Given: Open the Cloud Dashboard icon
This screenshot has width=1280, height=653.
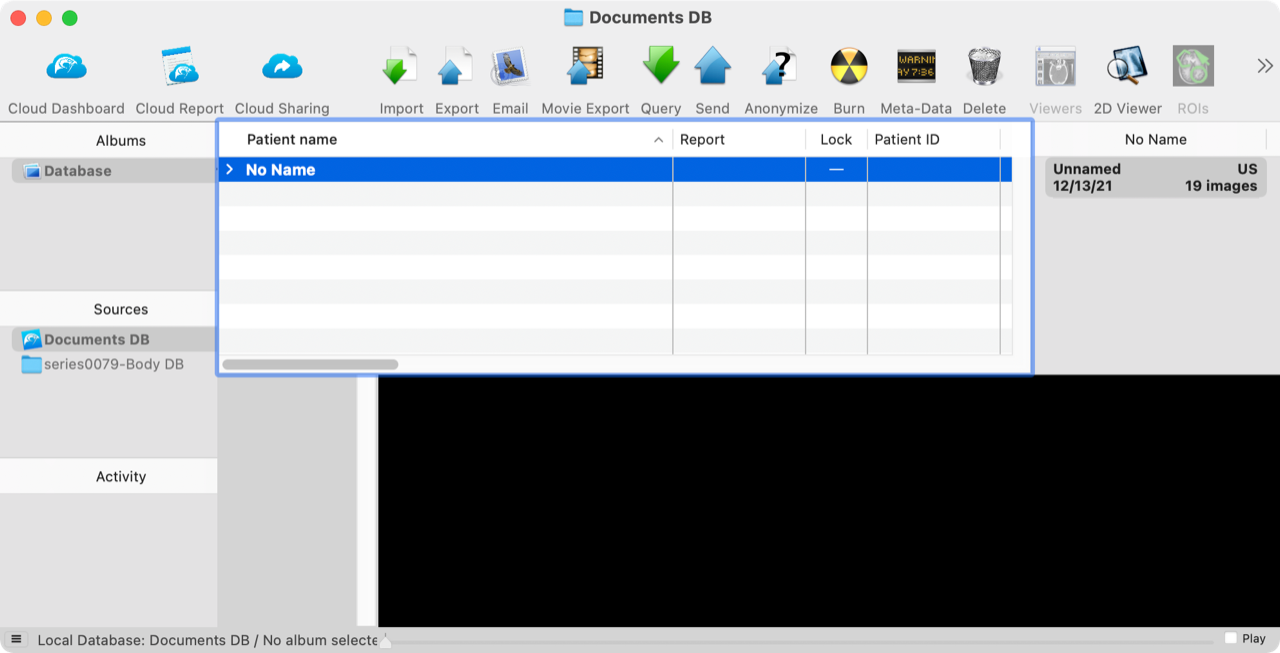Looking at the screenshot, I should 65,70.
